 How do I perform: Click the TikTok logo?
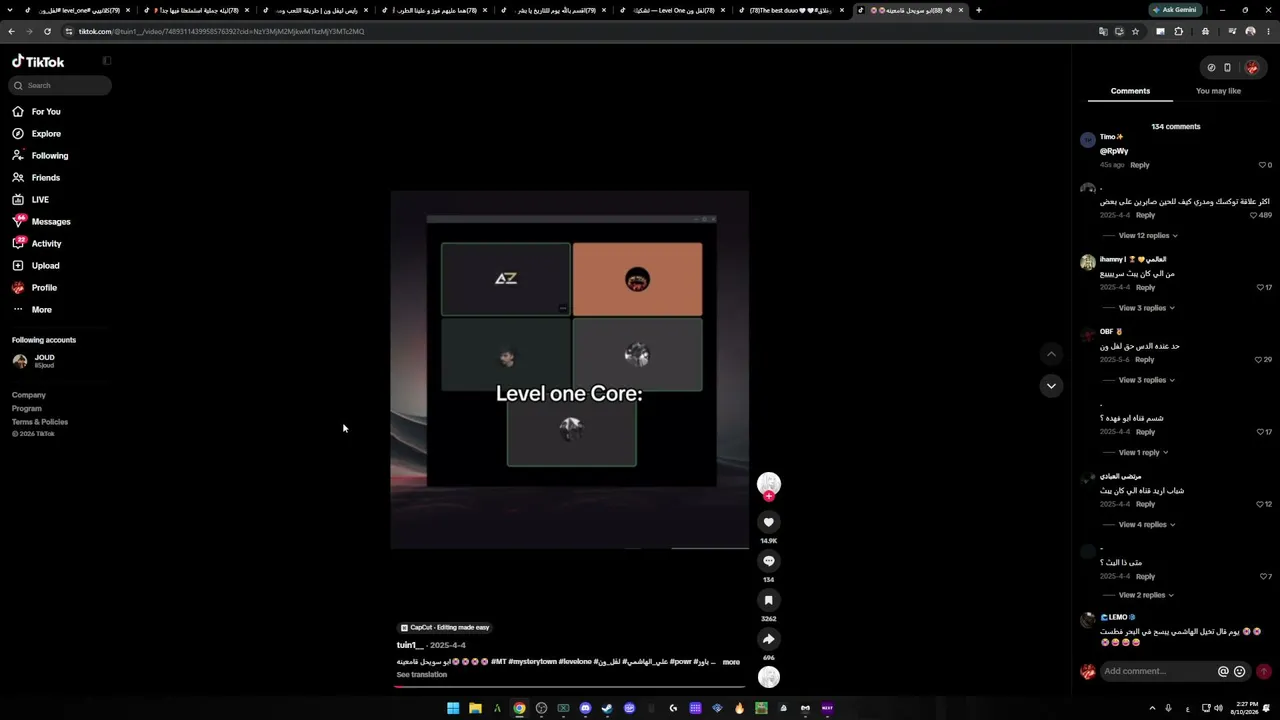[x=38, y=61]
